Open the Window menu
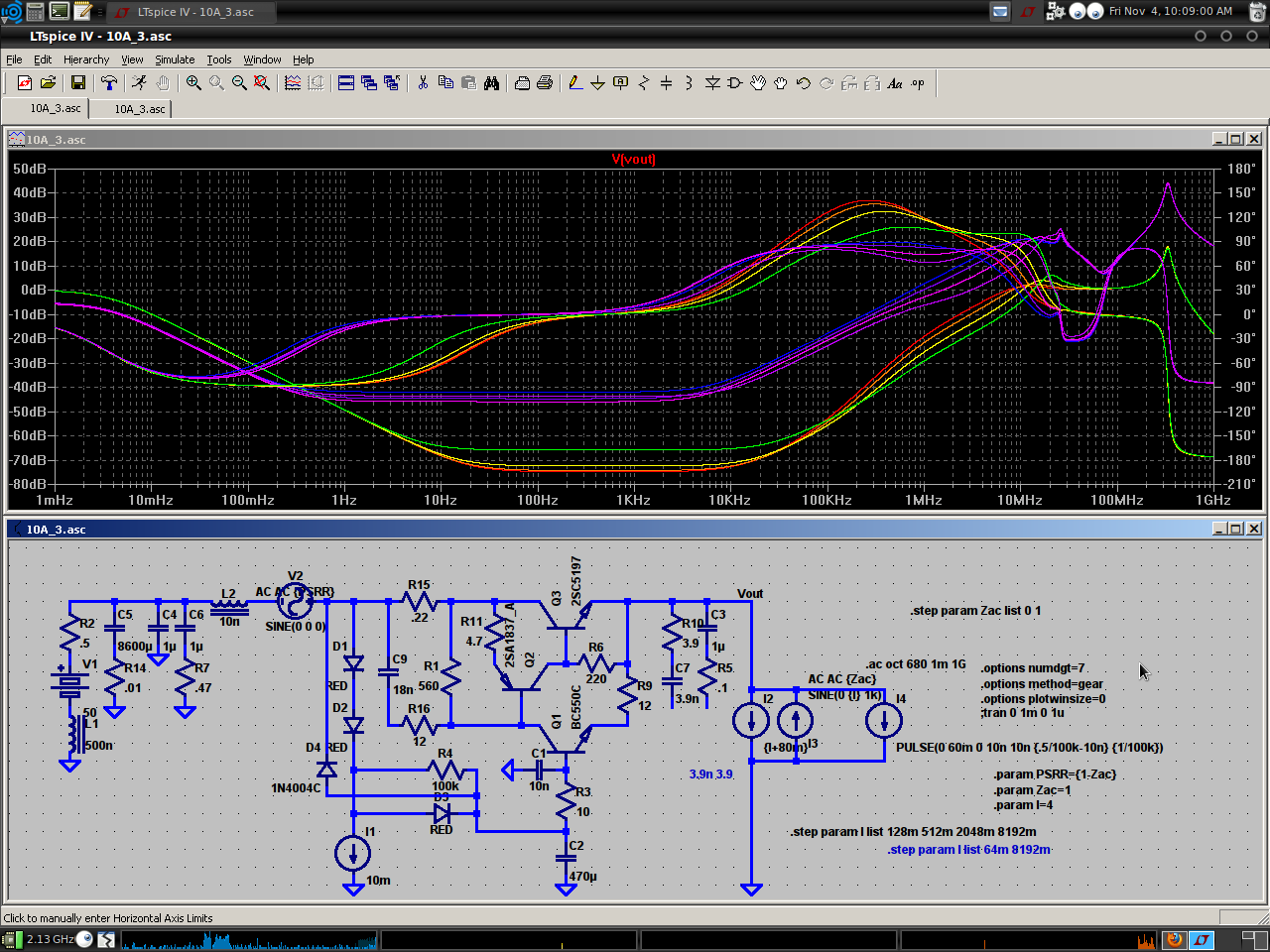The height and width of the screenshot is (952, 1270). point(262,59)
